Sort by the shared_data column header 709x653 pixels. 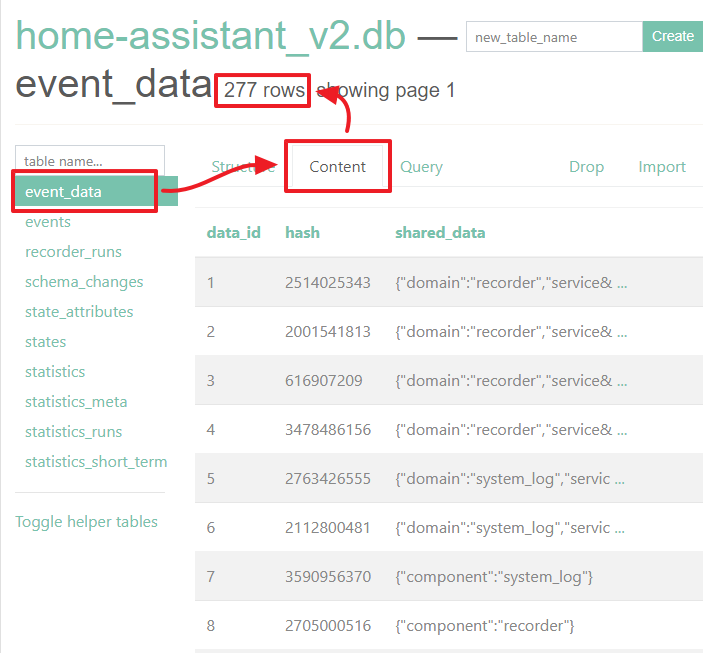pyautogui.click(x=440, y=232)
